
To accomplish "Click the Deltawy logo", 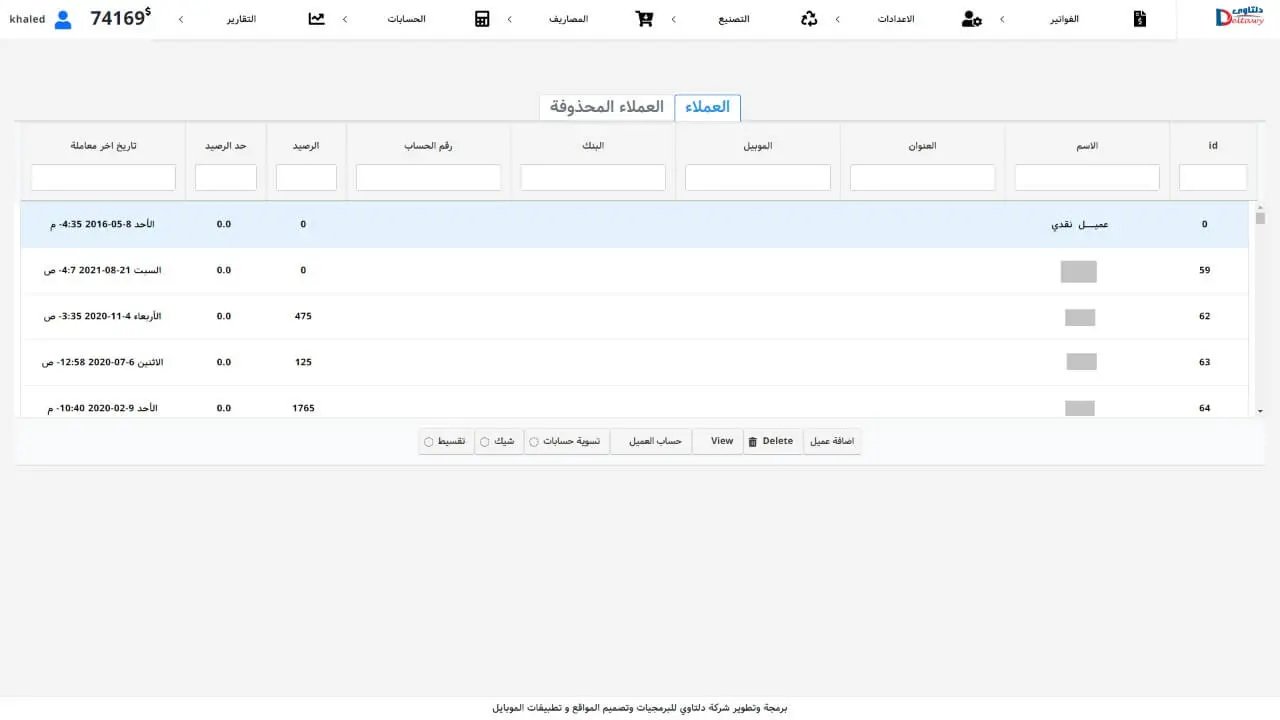I will 1239,18.
